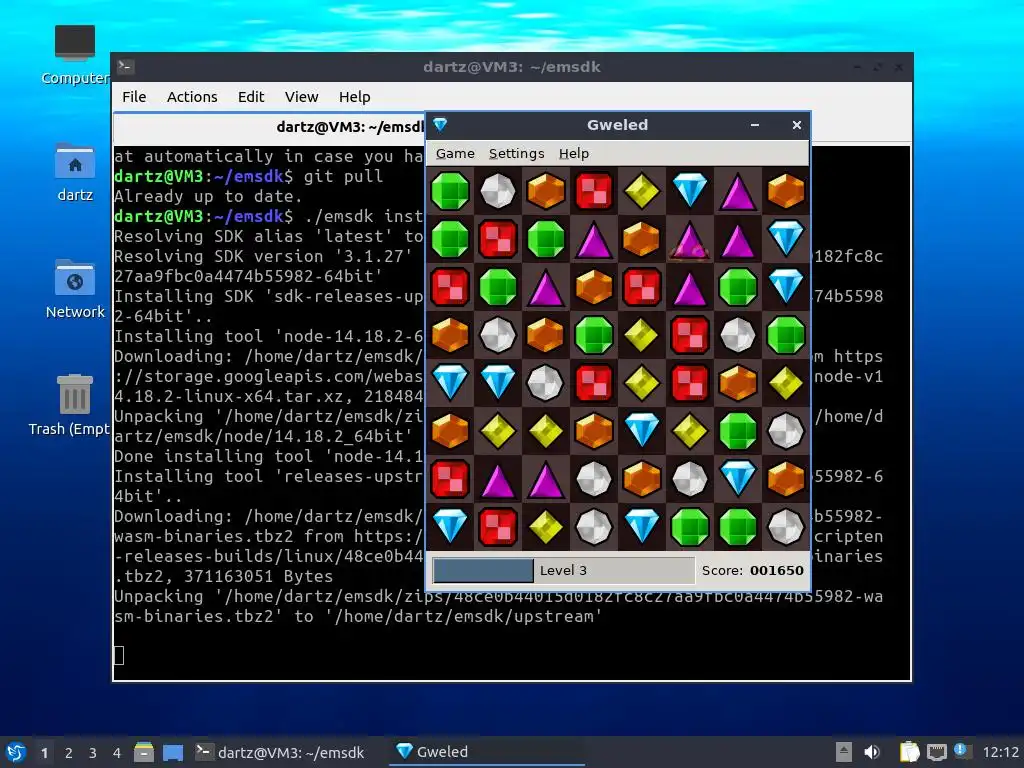Click the red gem in the second row

[x=498, y=238]
